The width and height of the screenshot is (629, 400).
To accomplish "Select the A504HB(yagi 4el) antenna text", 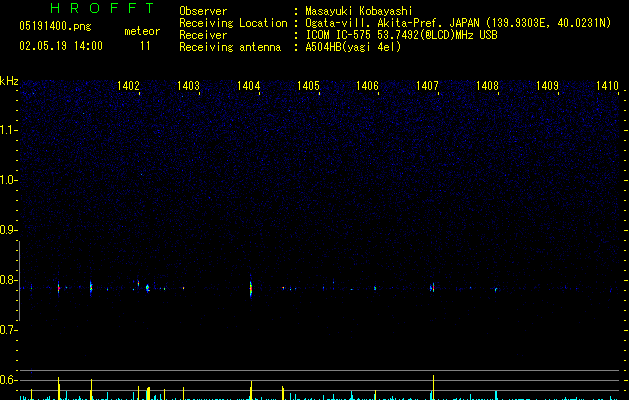I will pyautogui.click(x=353, y=47).
